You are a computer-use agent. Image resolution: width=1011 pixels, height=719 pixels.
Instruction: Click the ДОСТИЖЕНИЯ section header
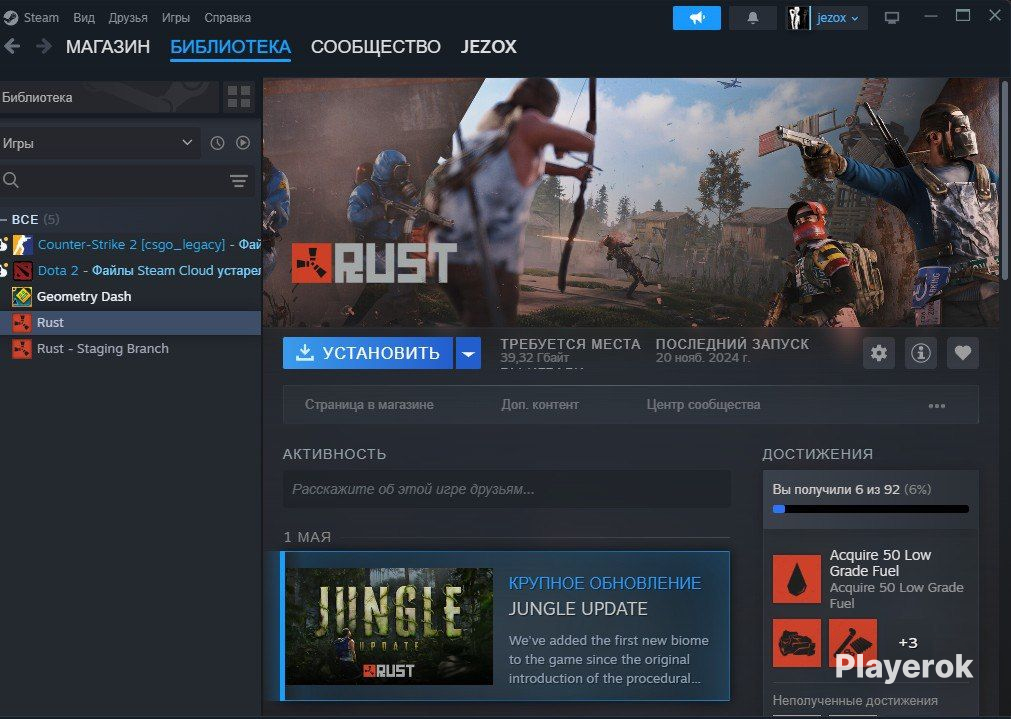coord(818,454)
